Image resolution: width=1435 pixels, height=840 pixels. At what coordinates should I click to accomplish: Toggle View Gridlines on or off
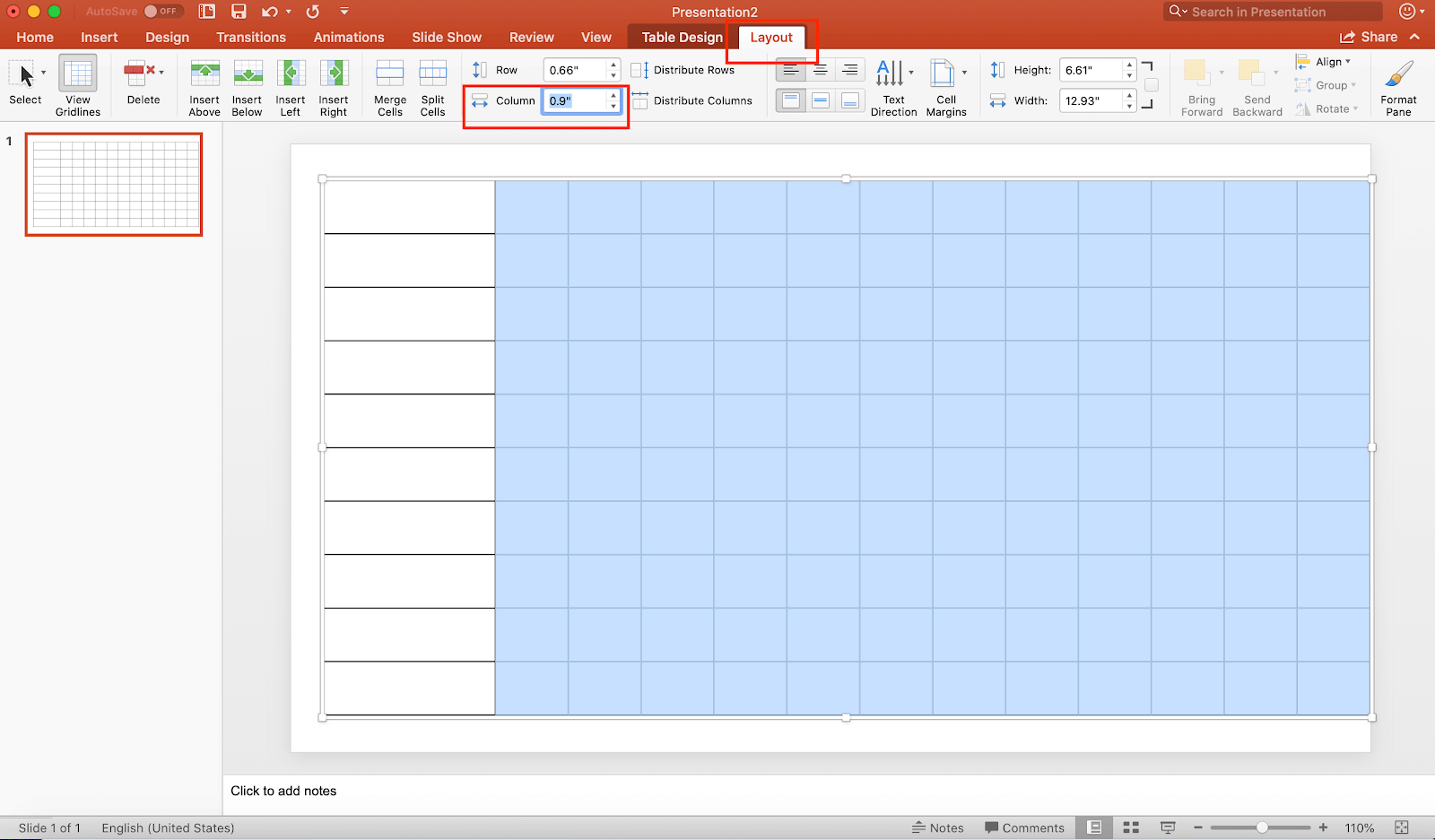[x=77, y=85]
